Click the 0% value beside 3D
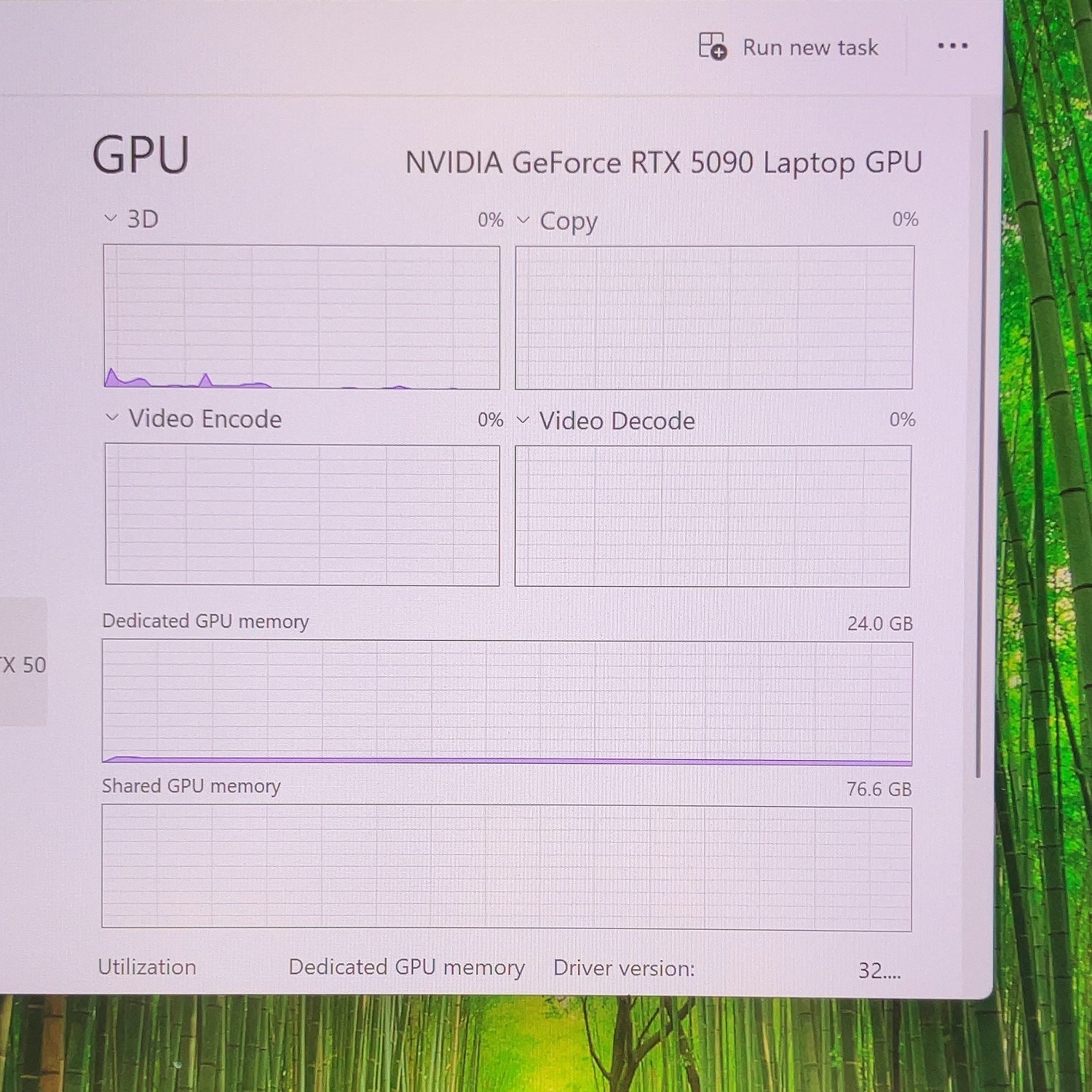This screenshot has height=1092, width=1092. click(491, 220)
